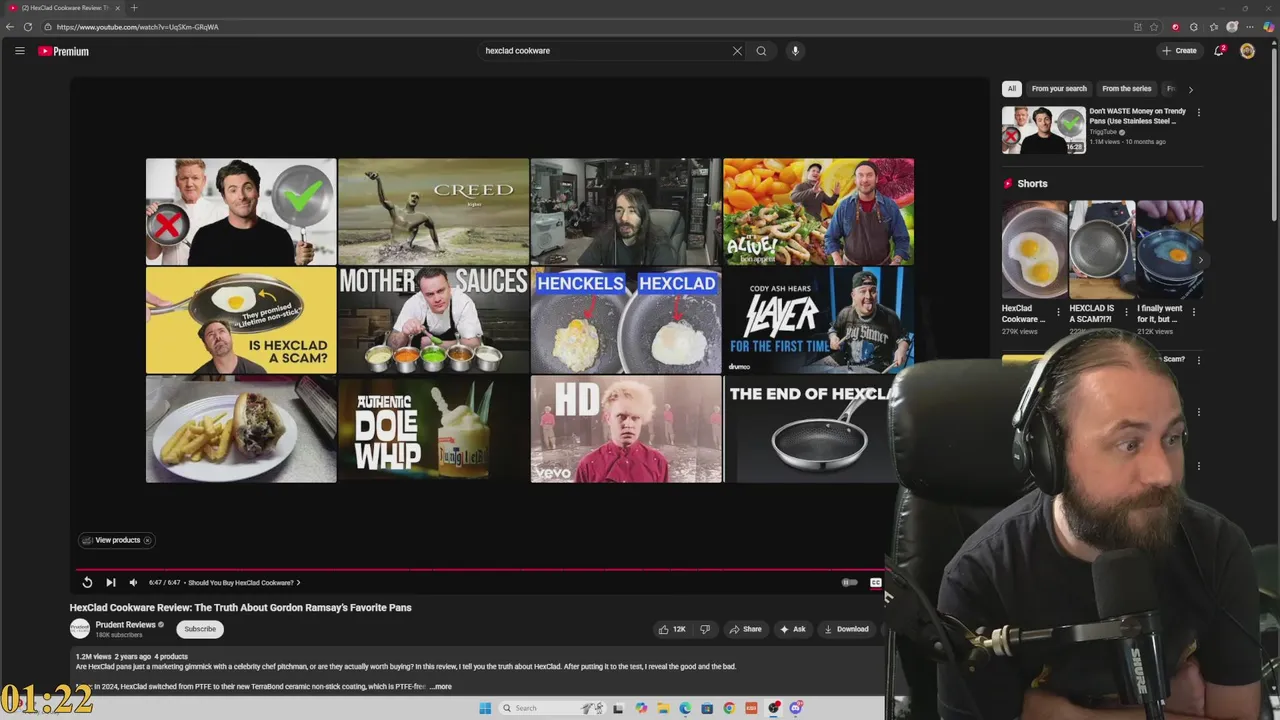Play the Slayer 'For the First Time' video
This screenshot has height=720, width=1280.
click(818, 320)
